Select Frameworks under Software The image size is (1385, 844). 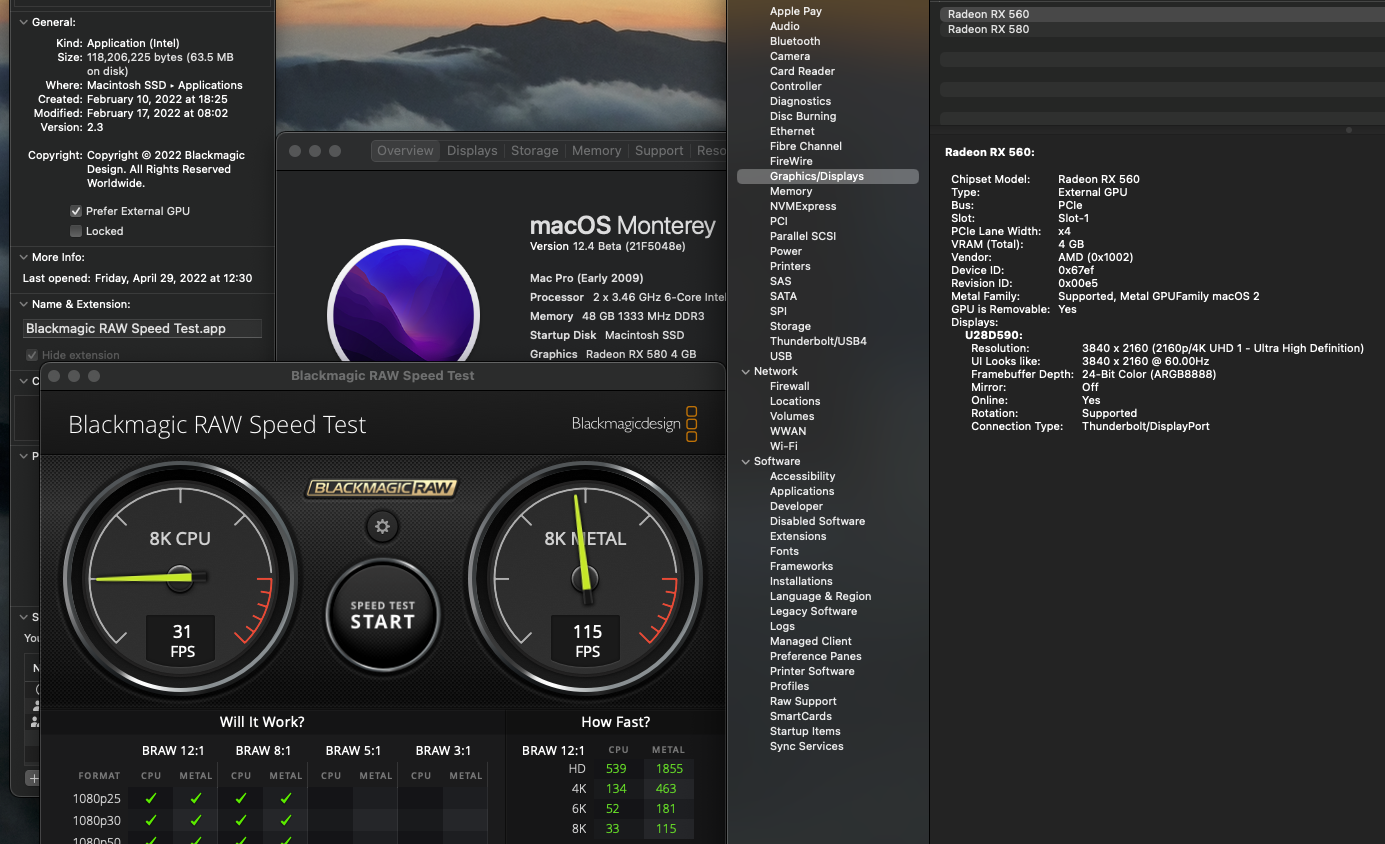click(801, 566)
